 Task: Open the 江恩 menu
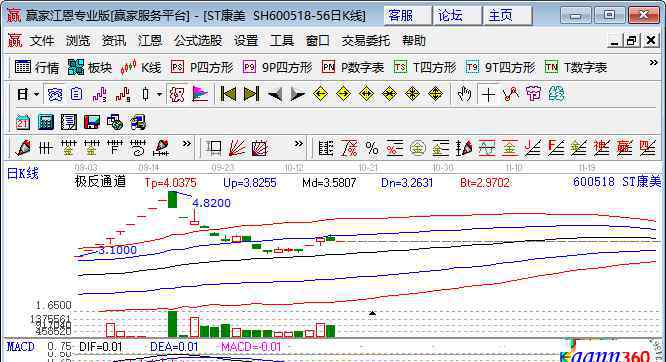150,41
